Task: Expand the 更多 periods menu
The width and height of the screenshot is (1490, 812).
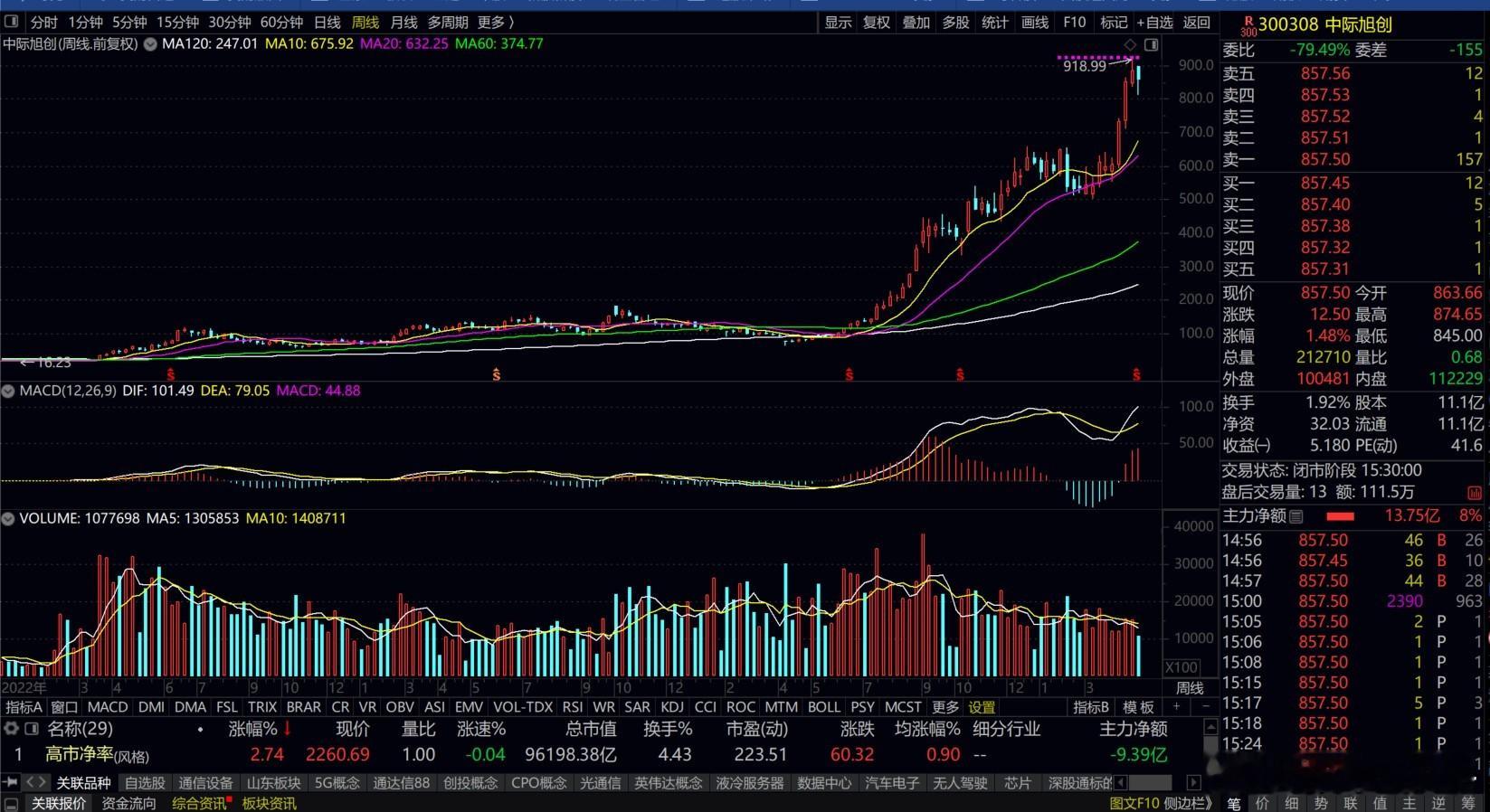Action: (496, 23)
